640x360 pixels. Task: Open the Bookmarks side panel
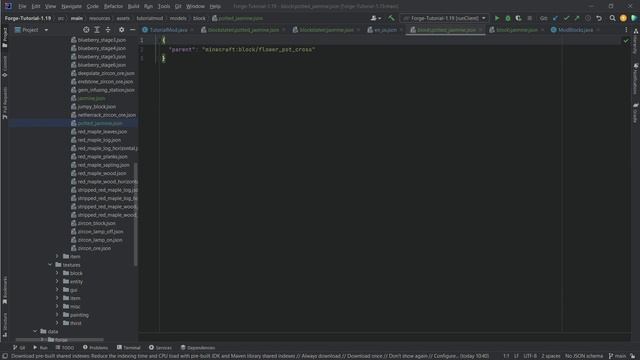[x=4, y=290]
